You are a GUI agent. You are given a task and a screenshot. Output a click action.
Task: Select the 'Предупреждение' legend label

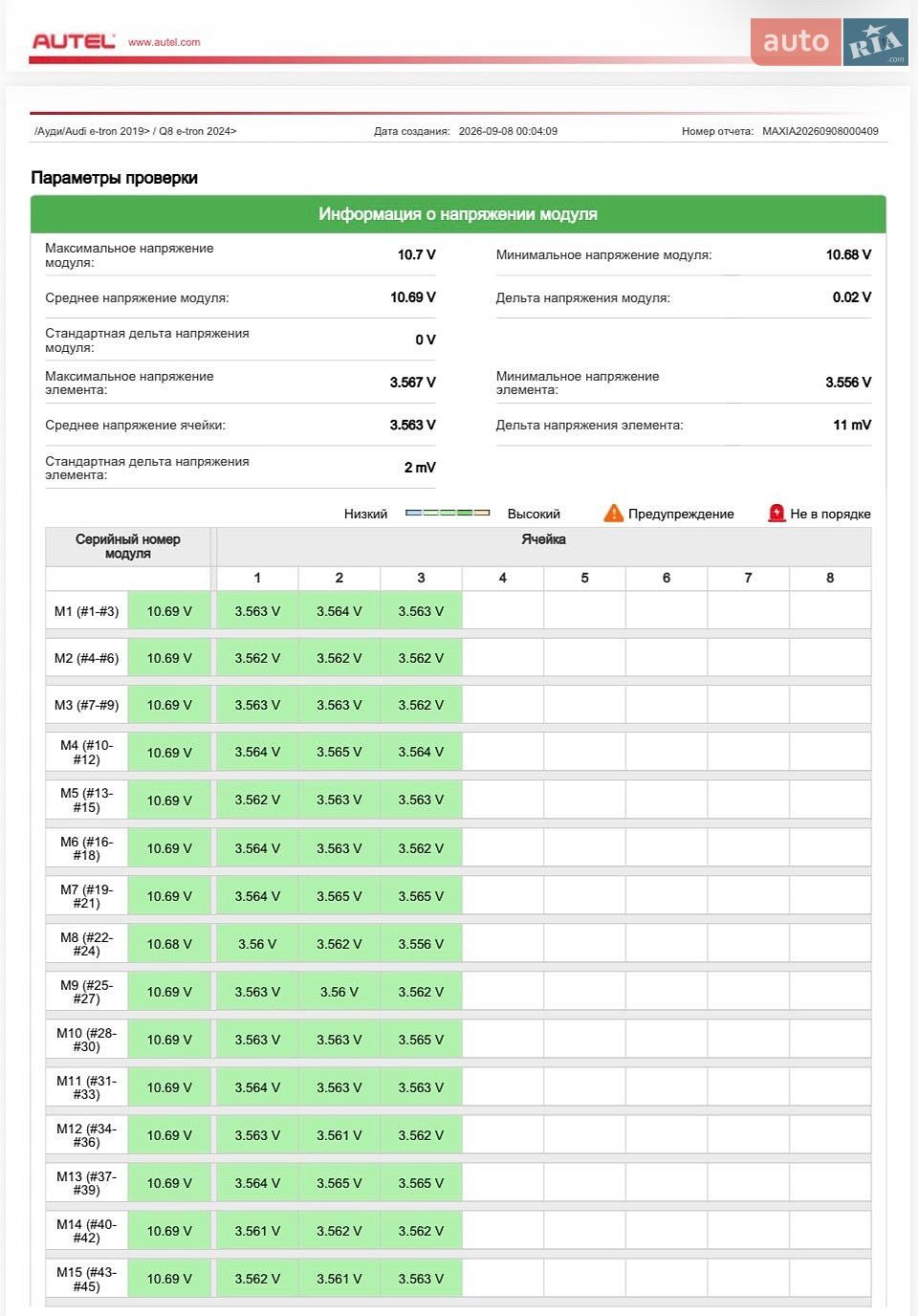681,514
